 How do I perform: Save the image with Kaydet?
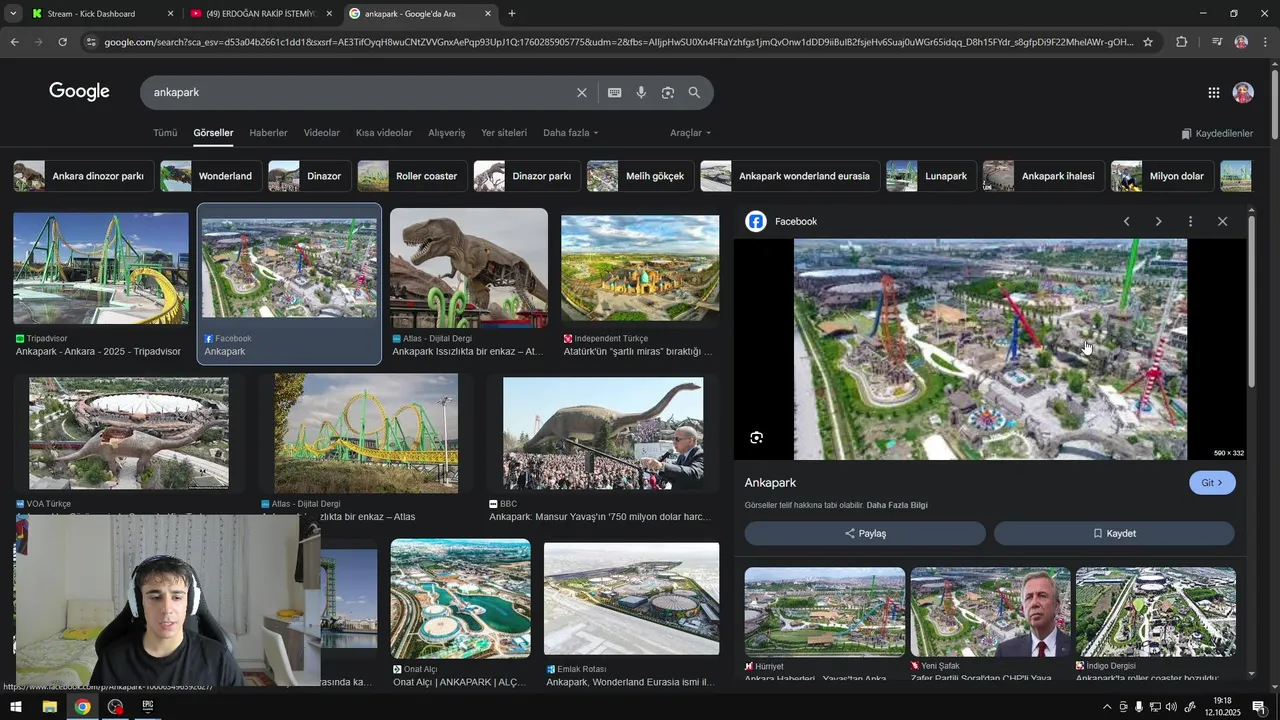click(x=1114, y=533)
